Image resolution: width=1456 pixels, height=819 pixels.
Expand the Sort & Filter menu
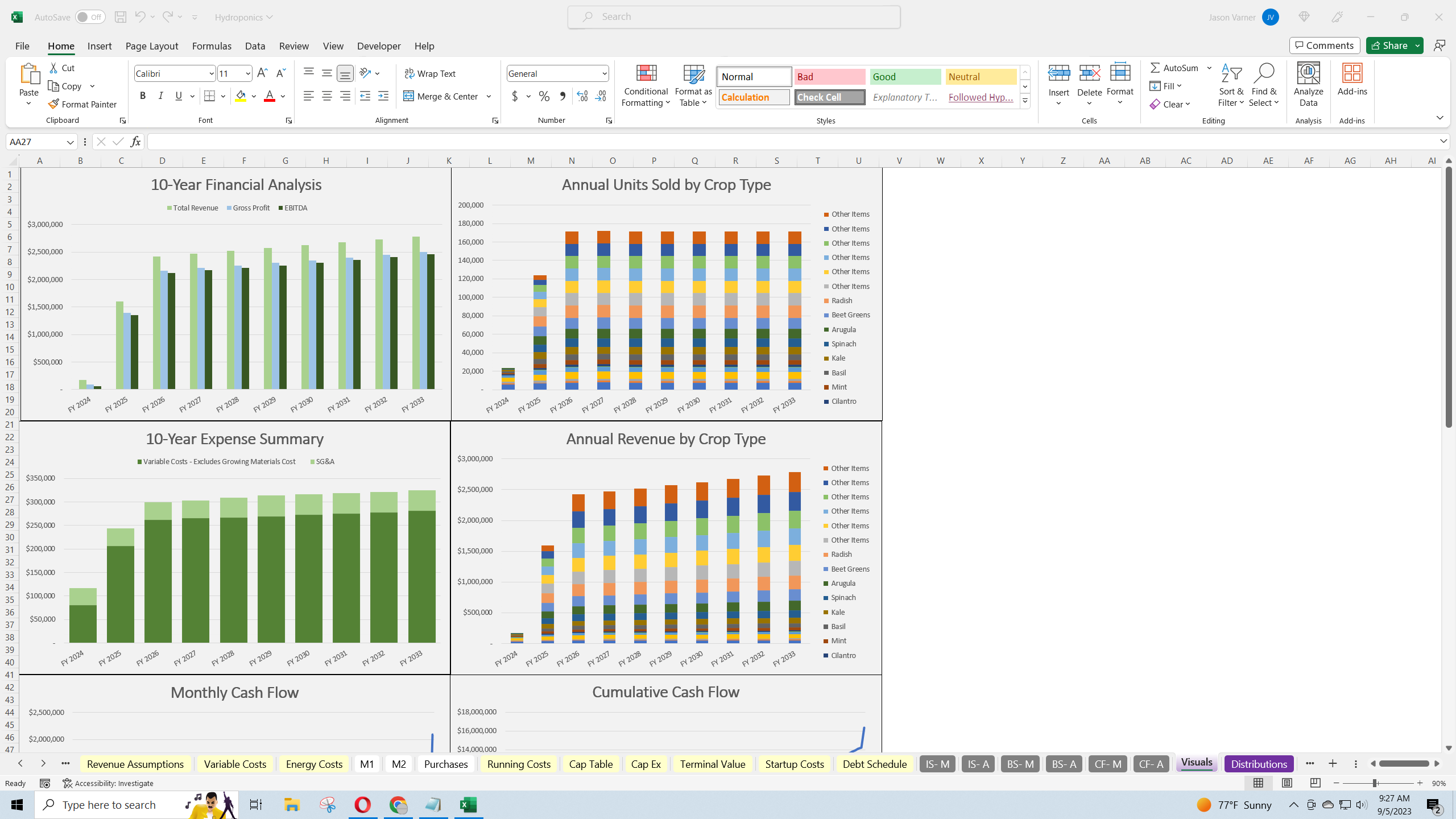click(1231, 85)
